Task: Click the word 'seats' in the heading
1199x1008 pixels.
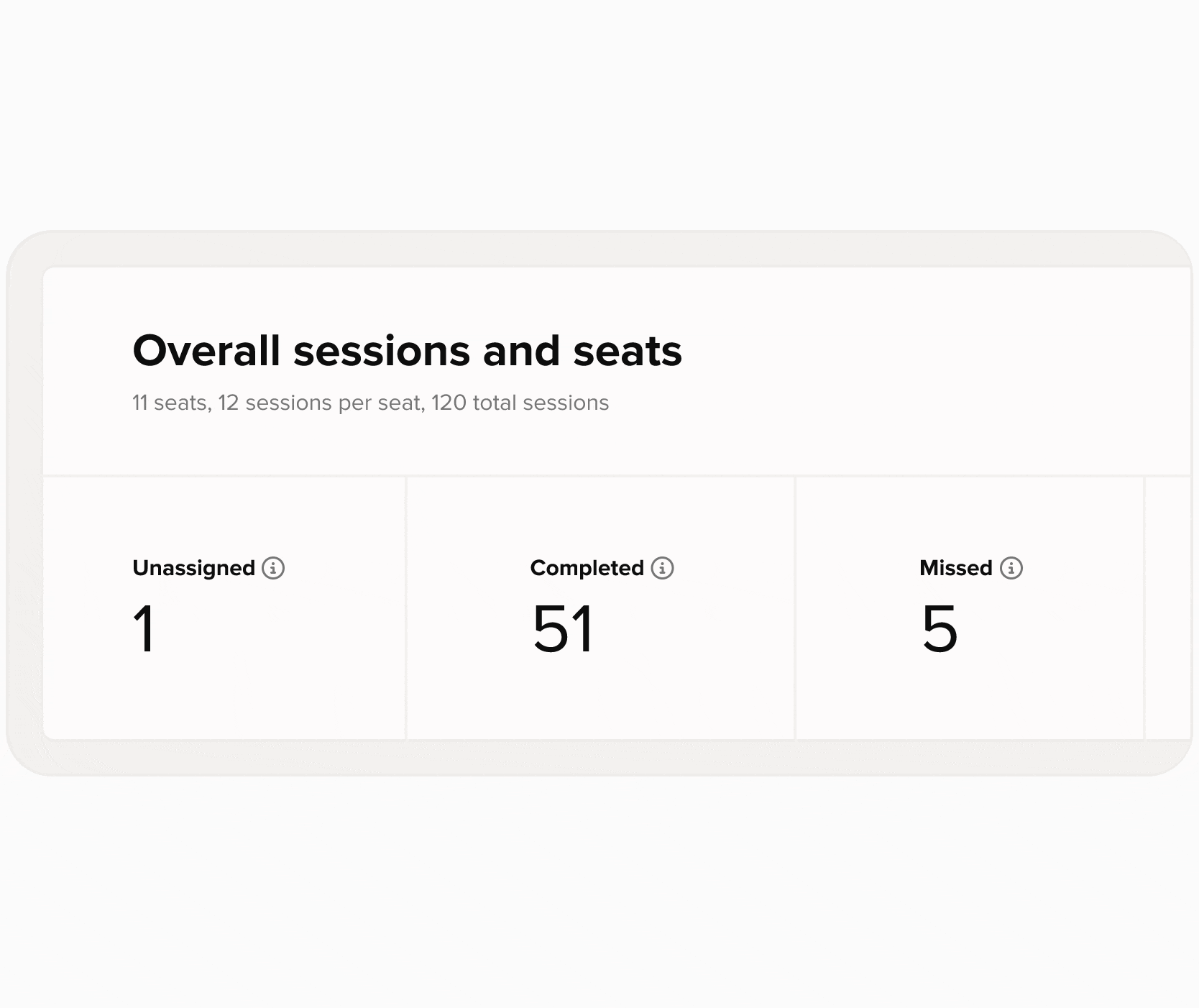Action: 627,351
